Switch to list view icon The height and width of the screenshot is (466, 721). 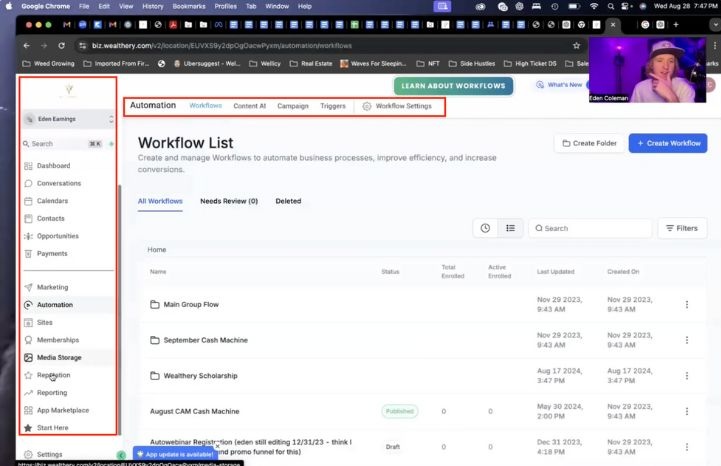point(510,228)
